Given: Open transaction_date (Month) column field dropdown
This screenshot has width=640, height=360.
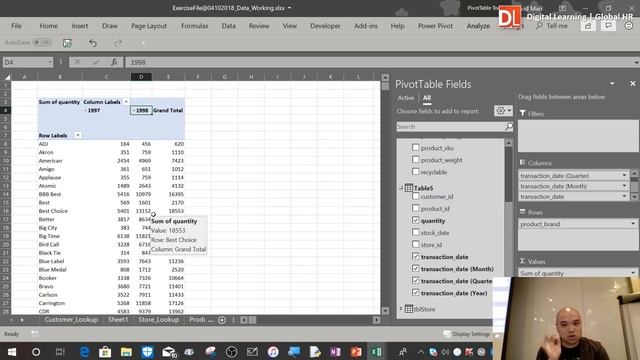Looking at the screenshot, I should point(624,186).
